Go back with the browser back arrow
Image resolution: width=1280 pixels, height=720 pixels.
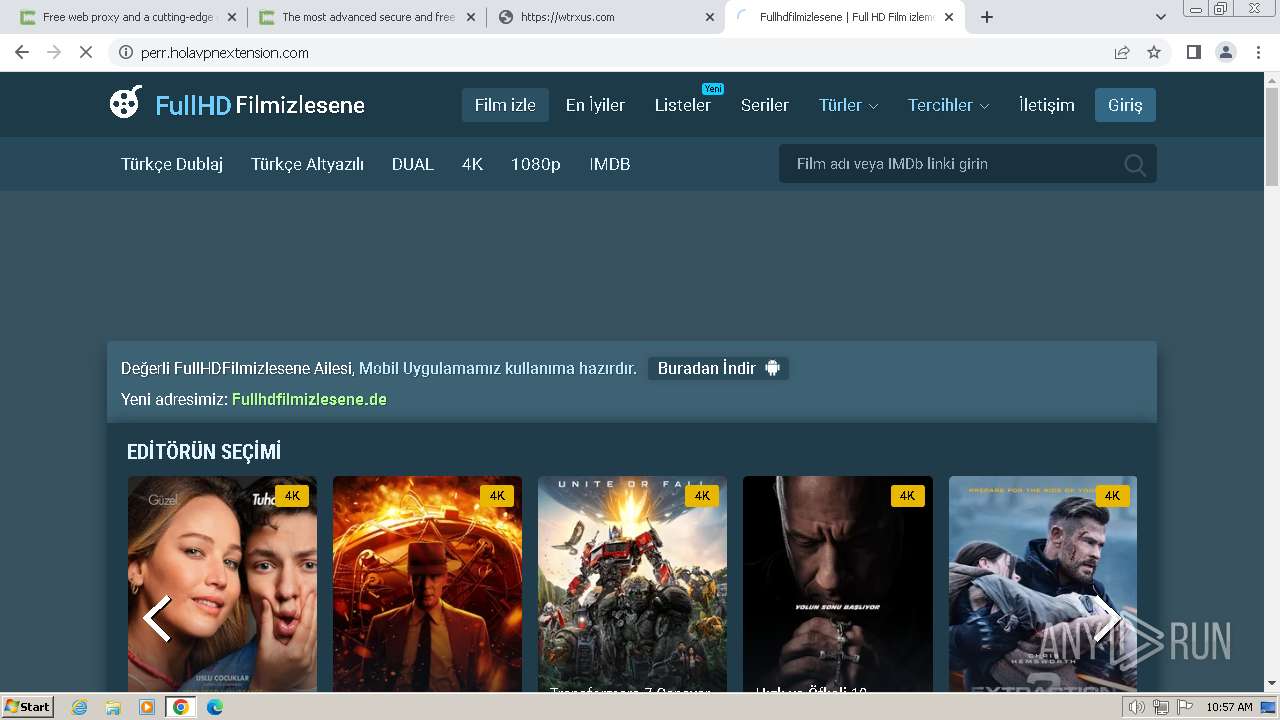tap(22, 52)
